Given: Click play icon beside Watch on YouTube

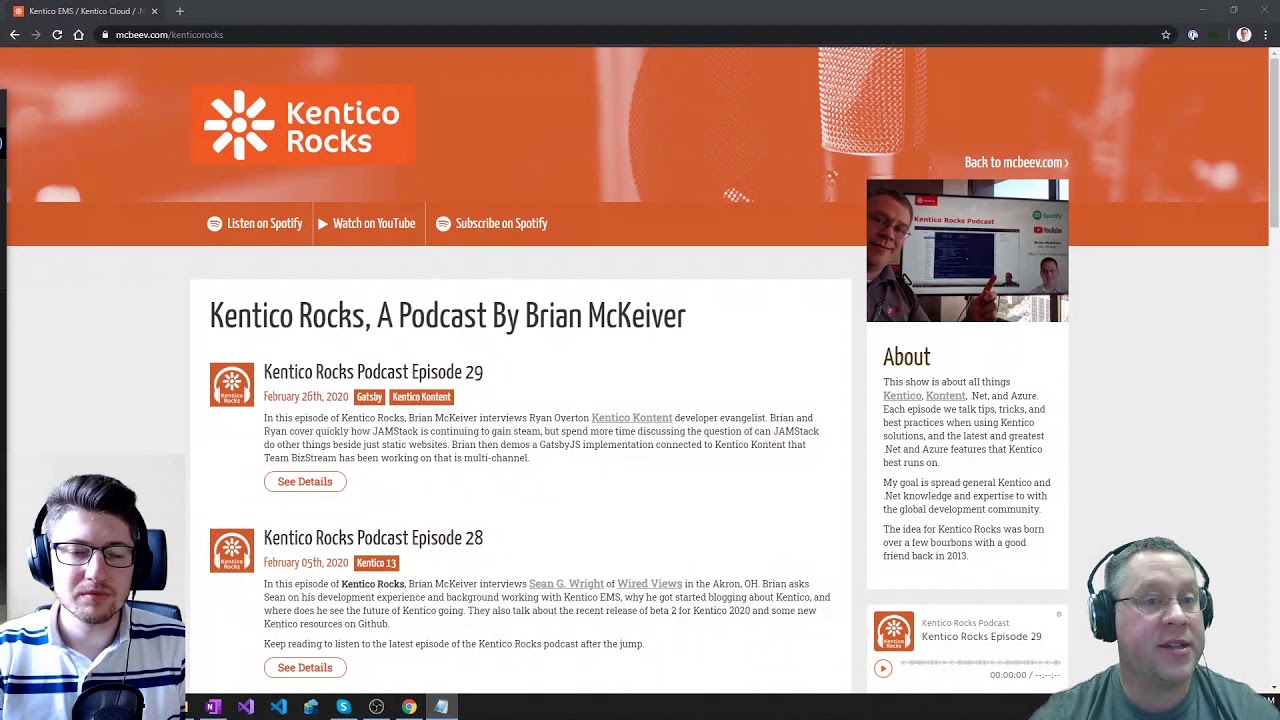Looking at the screenshot, I should (x=323, y=224).
